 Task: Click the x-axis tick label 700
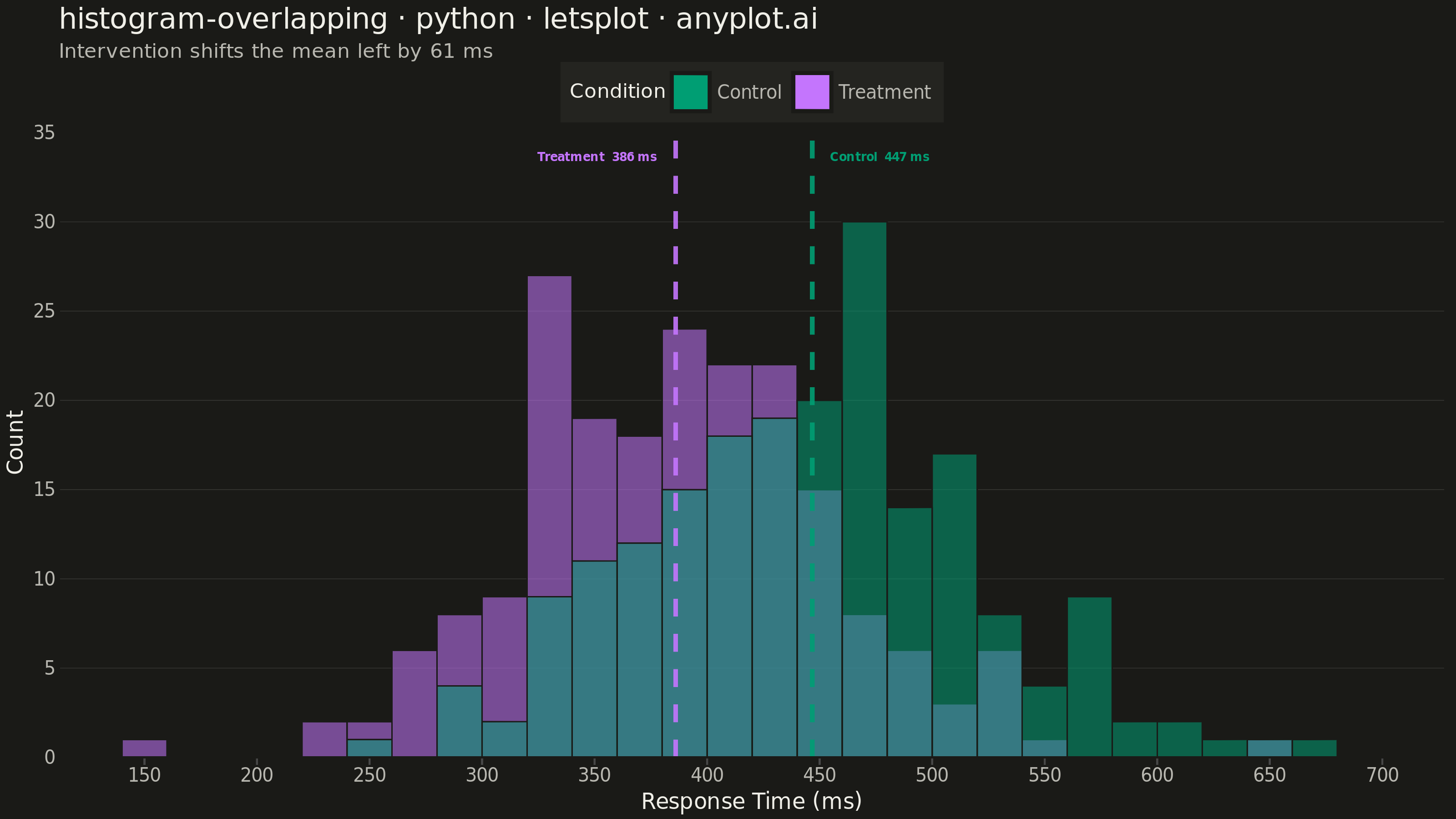tap(1383, 775)
